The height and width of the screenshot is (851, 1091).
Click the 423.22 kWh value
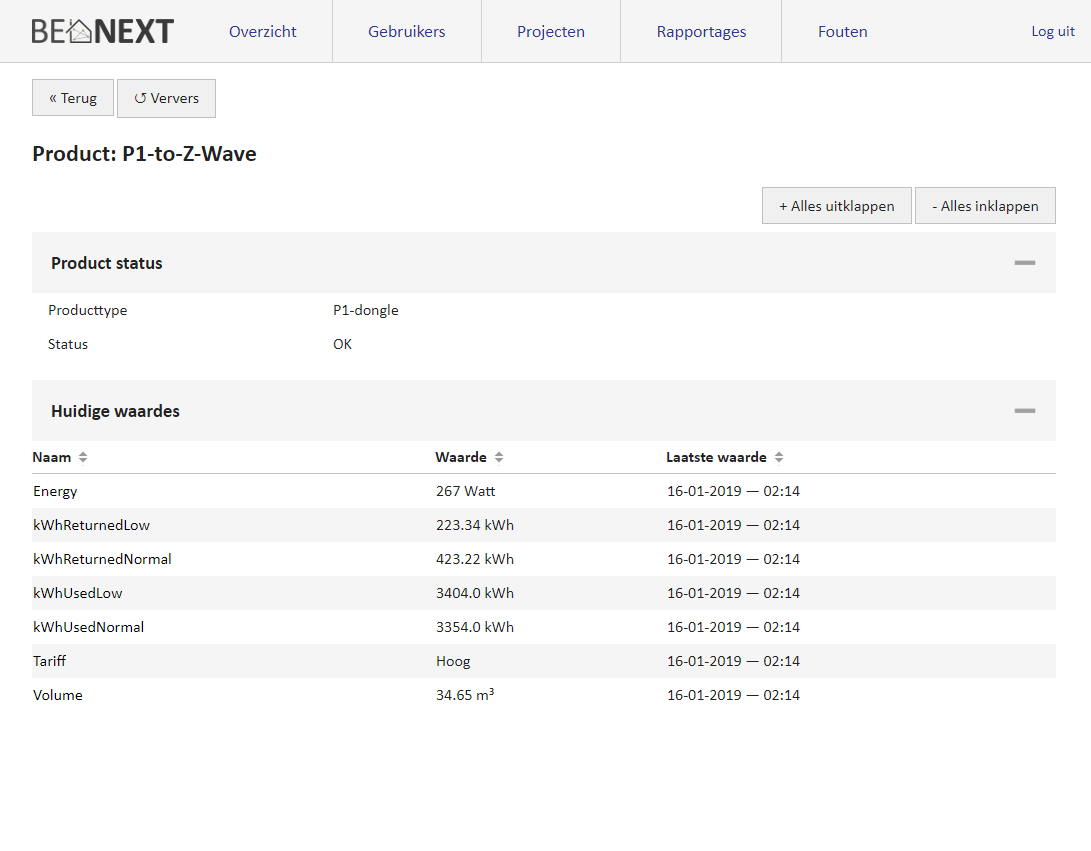click(x=475, y=559)
